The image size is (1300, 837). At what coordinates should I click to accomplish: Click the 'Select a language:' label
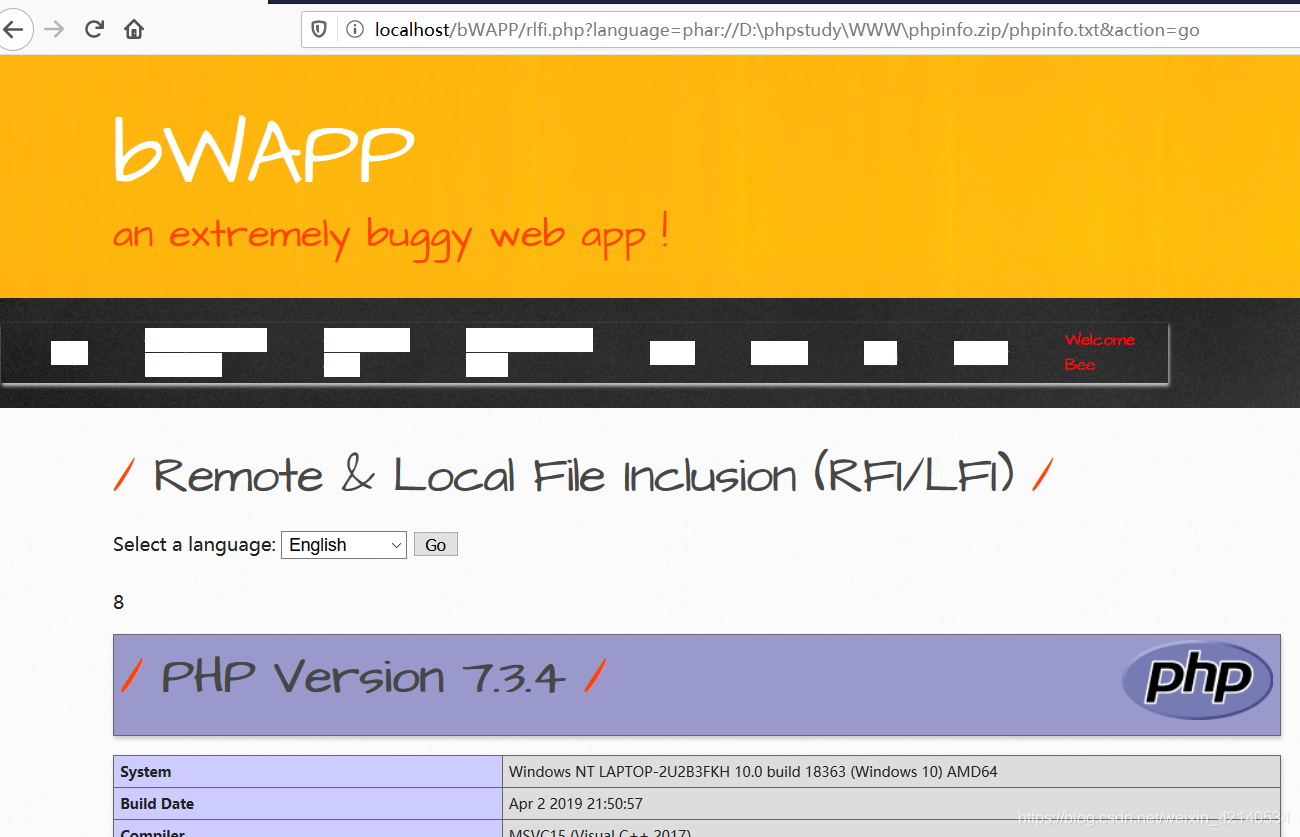tap(194, 545)
